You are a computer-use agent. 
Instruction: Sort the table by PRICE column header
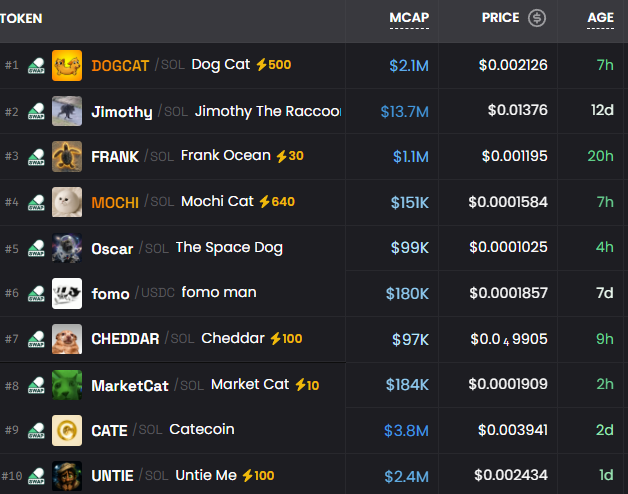pyautogui.click(x=500, y=18)
